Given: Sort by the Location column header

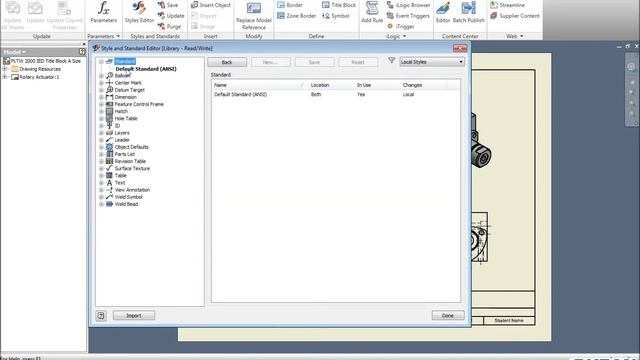Looking at the screenshot, I should click(331, 85).
